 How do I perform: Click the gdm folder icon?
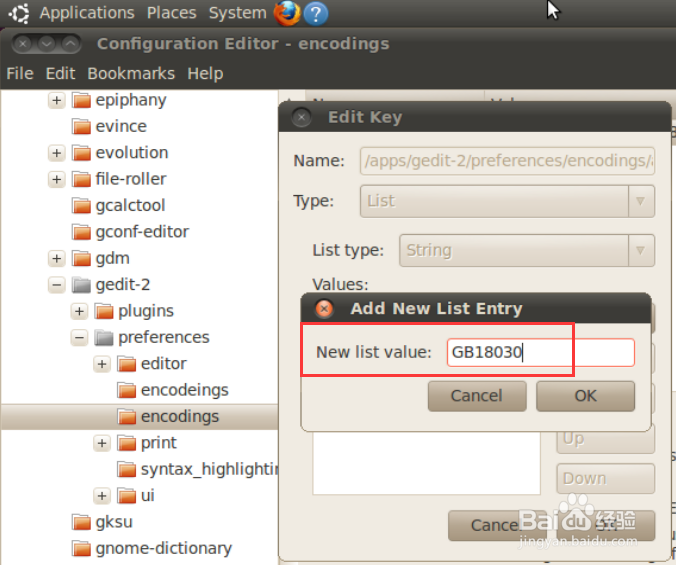pos(81,259)
